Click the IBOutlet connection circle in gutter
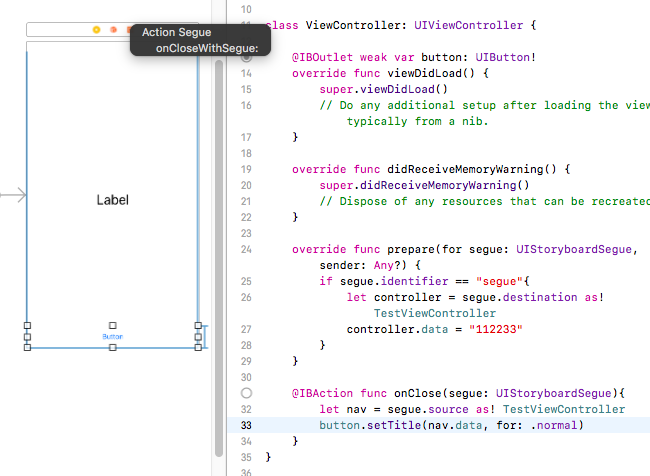650x476 pixels. pos(246,58)
